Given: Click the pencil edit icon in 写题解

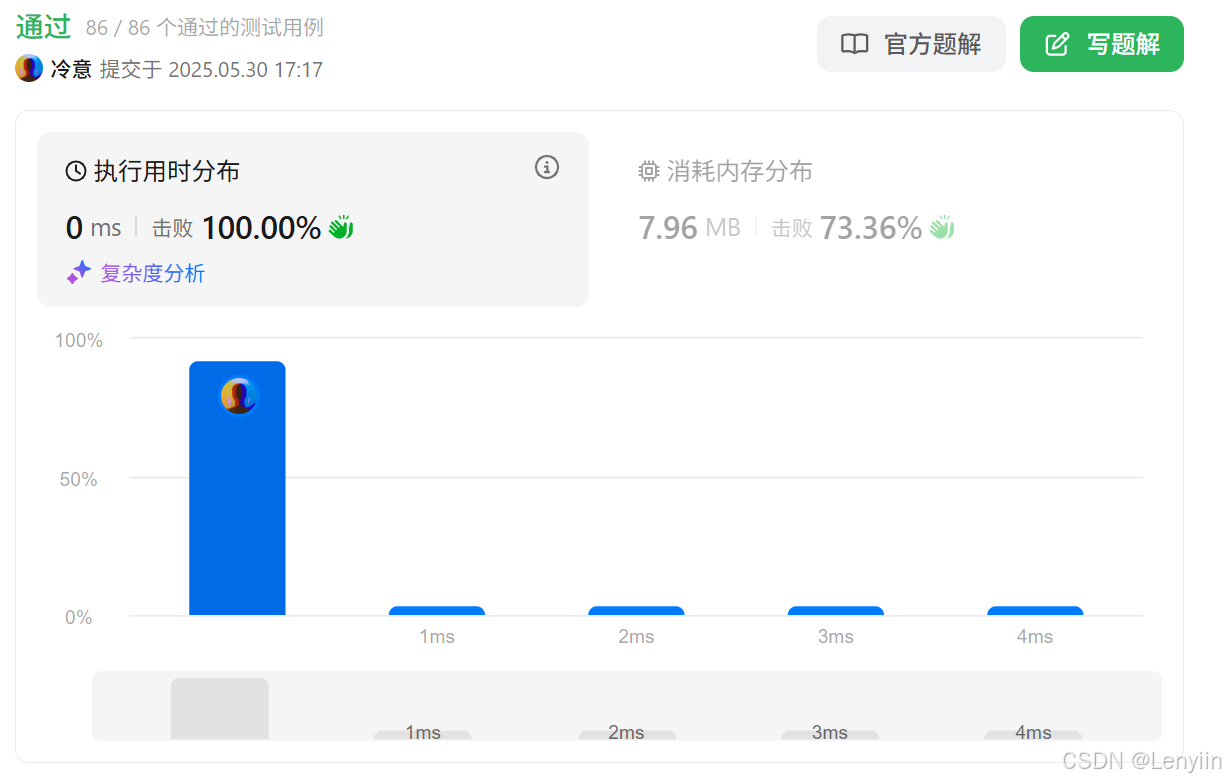Looking at the screenshot, I should coord(1057,44).
